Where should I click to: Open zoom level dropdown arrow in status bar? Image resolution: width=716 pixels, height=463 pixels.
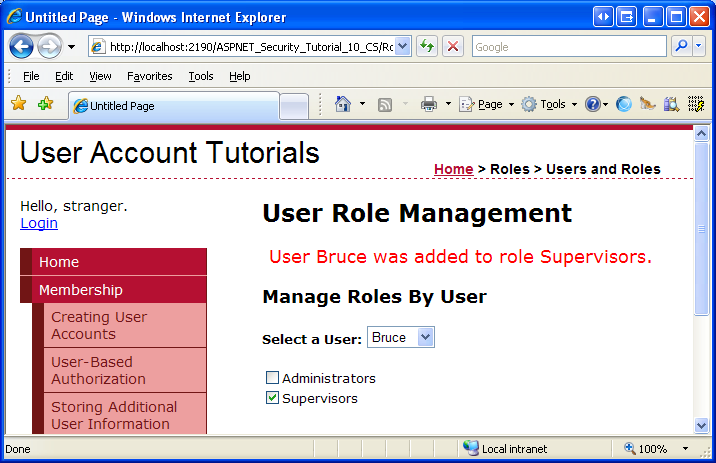pyautogui.click(x=685, y=449)
